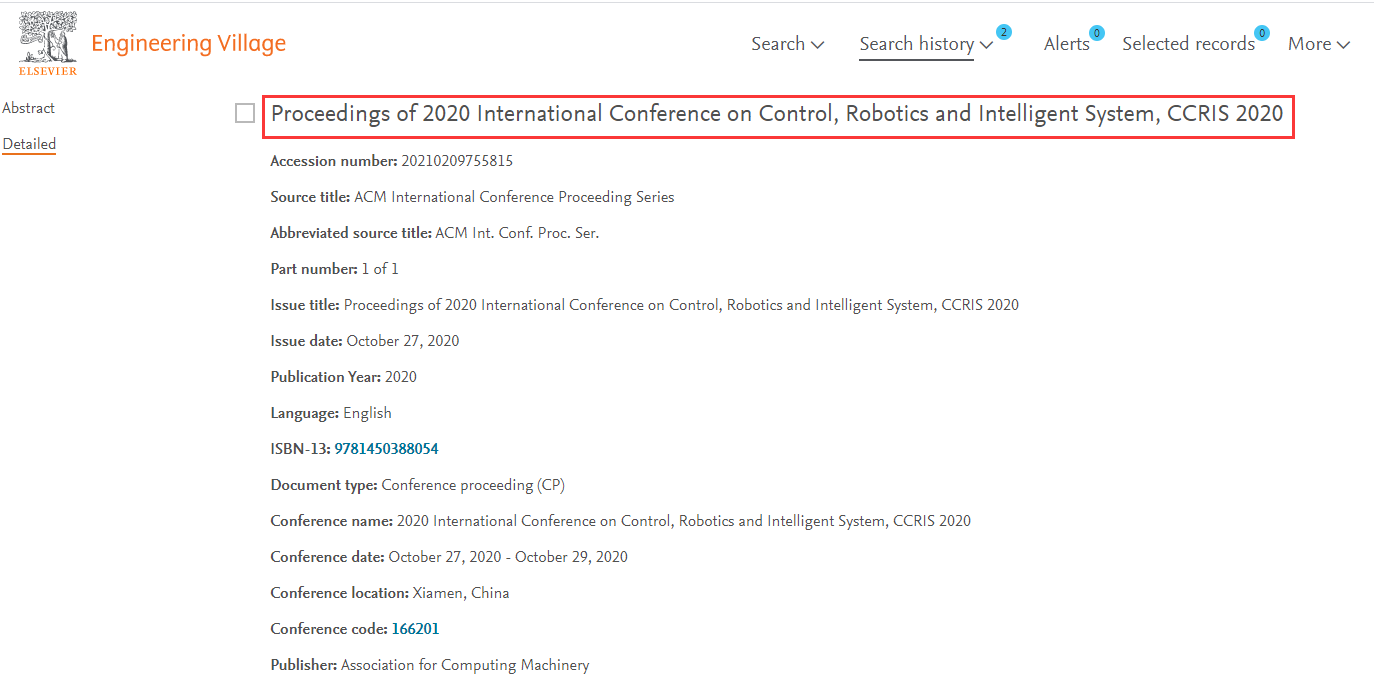Image resolution: width=1374 pixels, height=688 pixels.
Task: Open the Alerts page
Action: click(x=1066, y=44)
